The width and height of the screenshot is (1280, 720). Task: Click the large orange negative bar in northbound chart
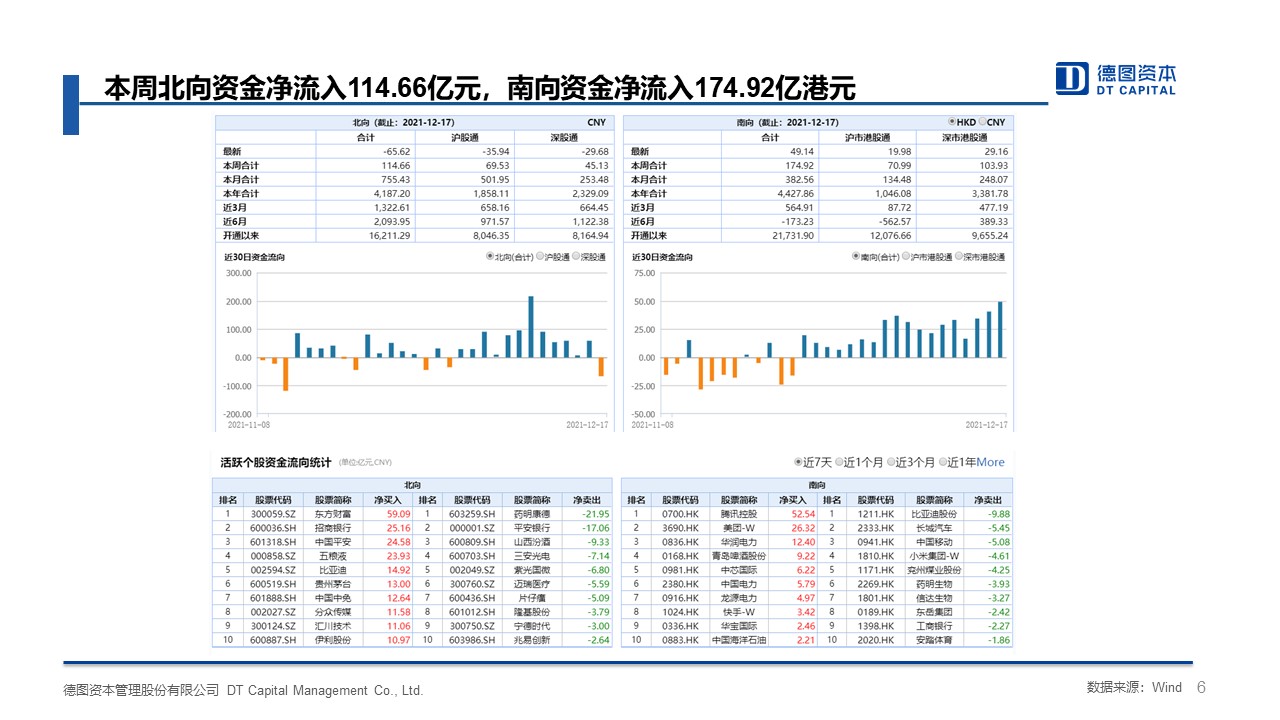click(x=285, y=374)
